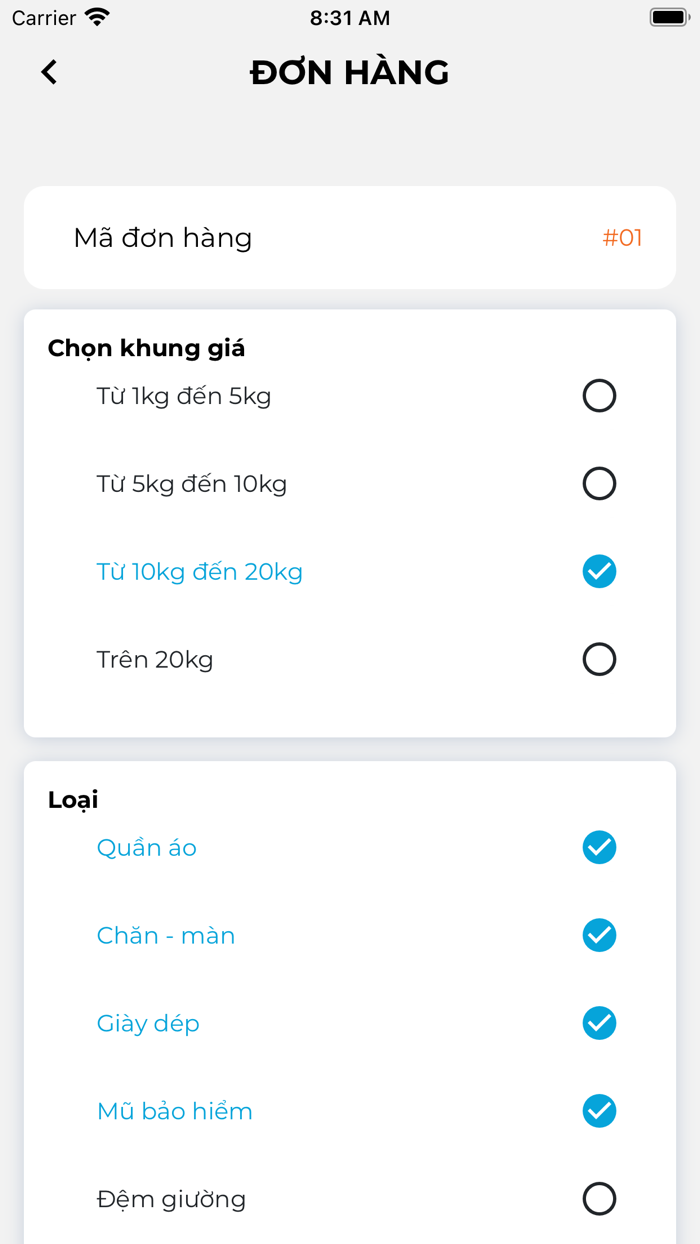Tap the 'Quần áo' label text
This screenshot has width=700, height=1244.
(x=146, y=847)
